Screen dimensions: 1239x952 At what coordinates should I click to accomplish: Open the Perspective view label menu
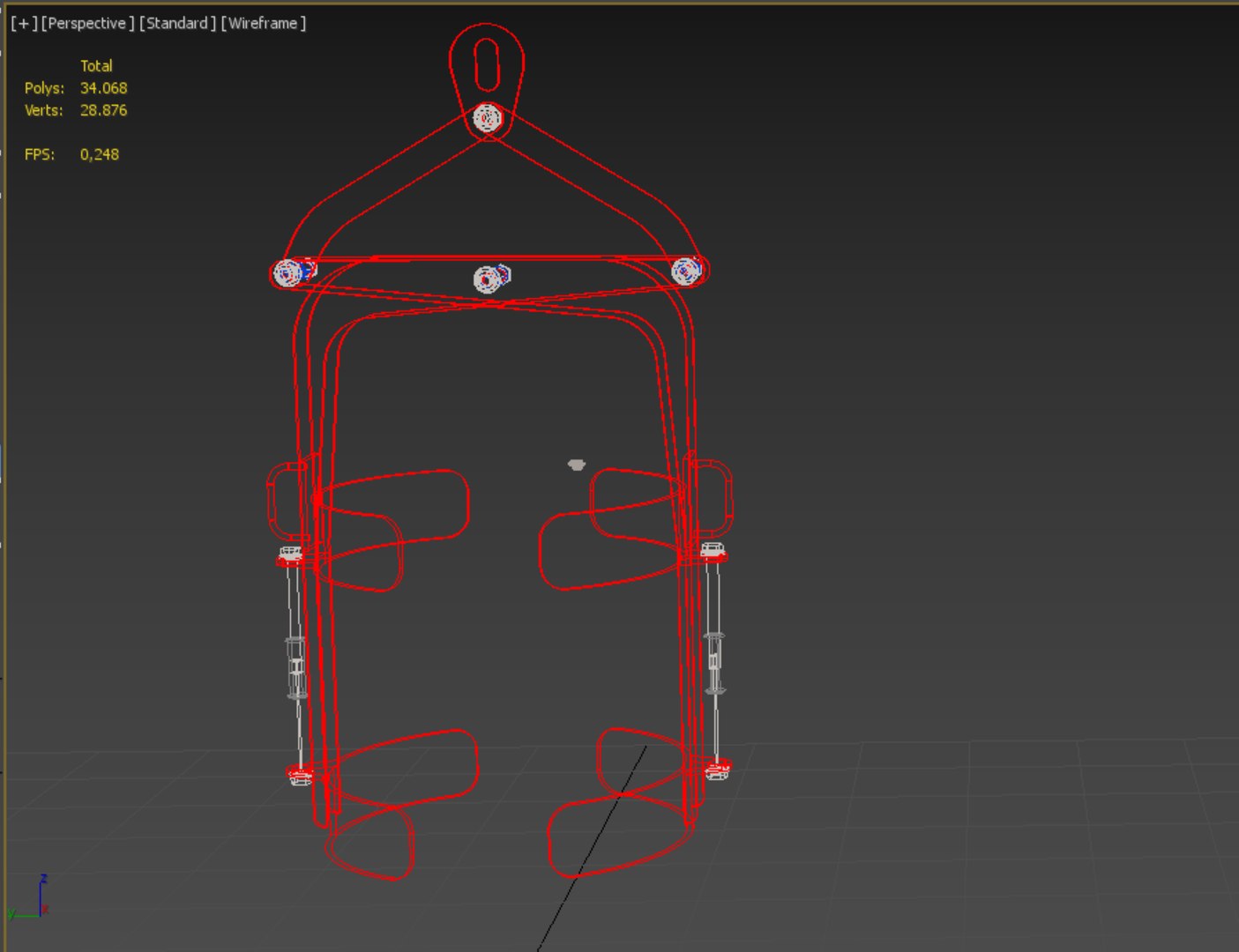87,23
